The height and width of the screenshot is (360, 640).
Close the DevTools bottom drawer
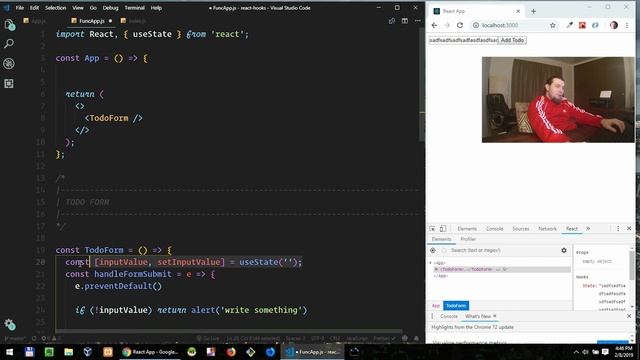[x=629, y=316]
